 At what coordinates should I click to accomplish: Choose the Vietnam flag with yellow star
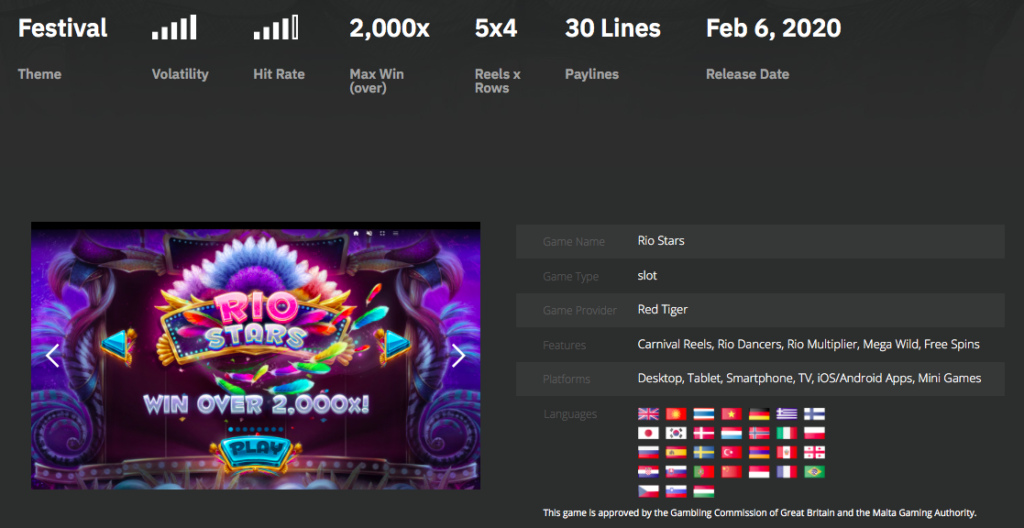[731, 414]
